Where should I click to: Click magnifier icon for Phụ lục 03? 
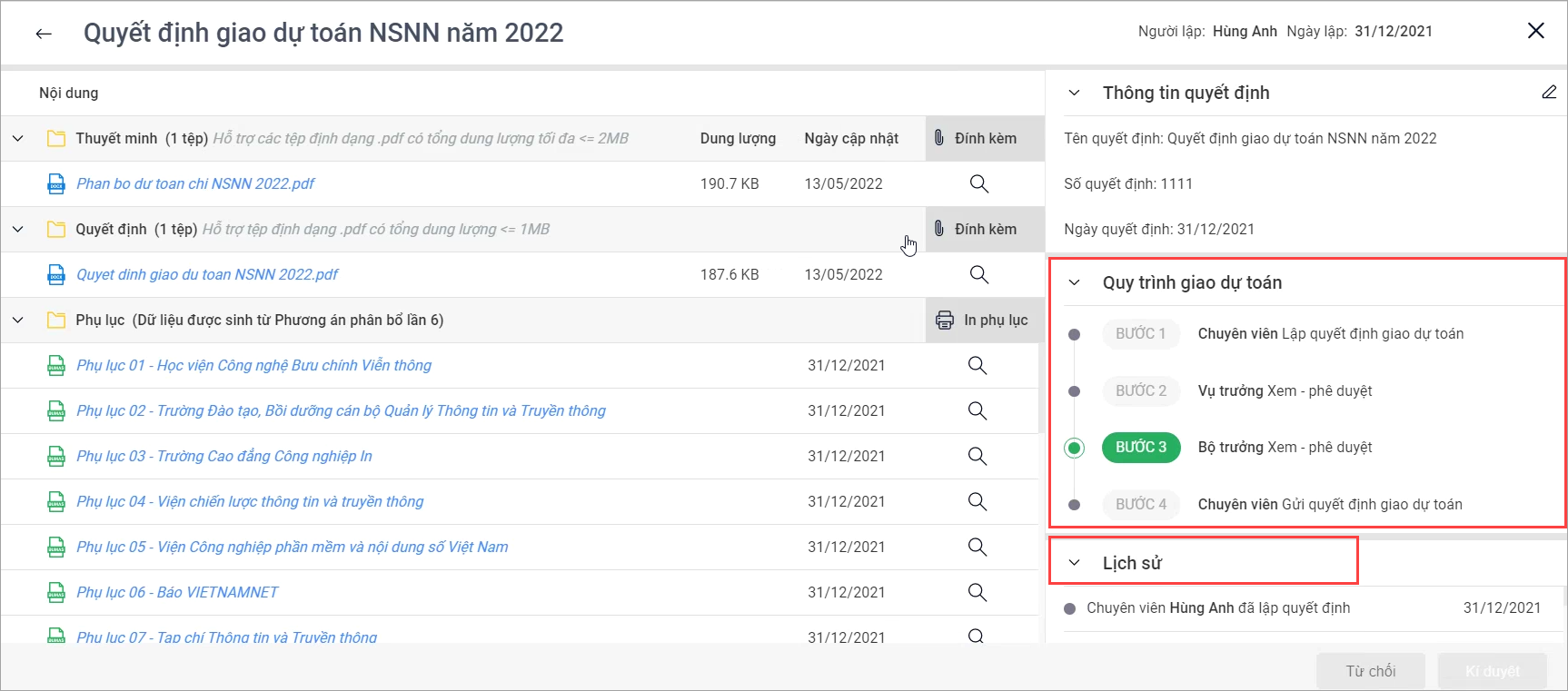click(x=978, y=456)
